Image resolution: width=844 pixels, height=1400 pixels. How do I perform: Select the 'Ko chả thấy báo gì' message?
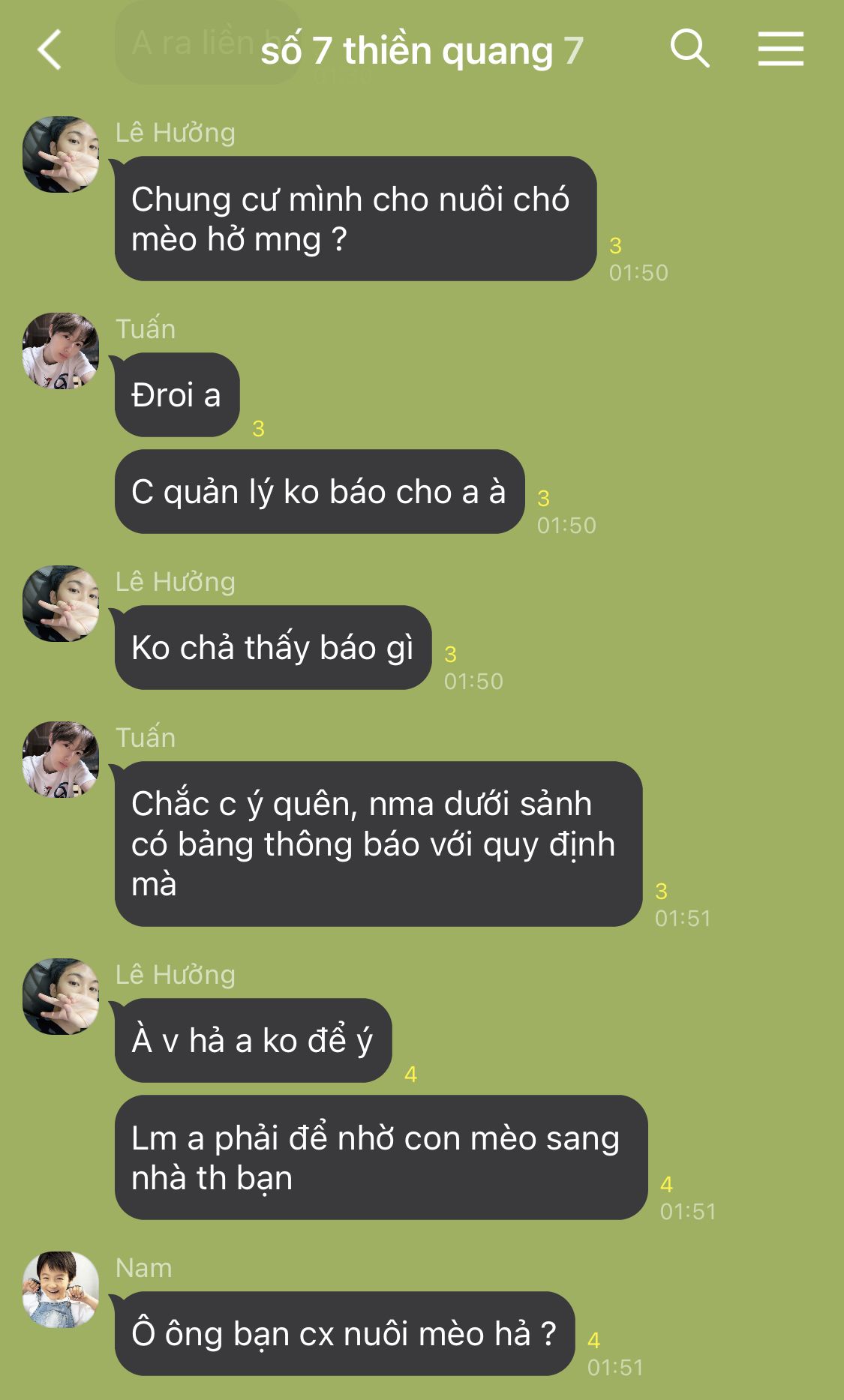273,648
